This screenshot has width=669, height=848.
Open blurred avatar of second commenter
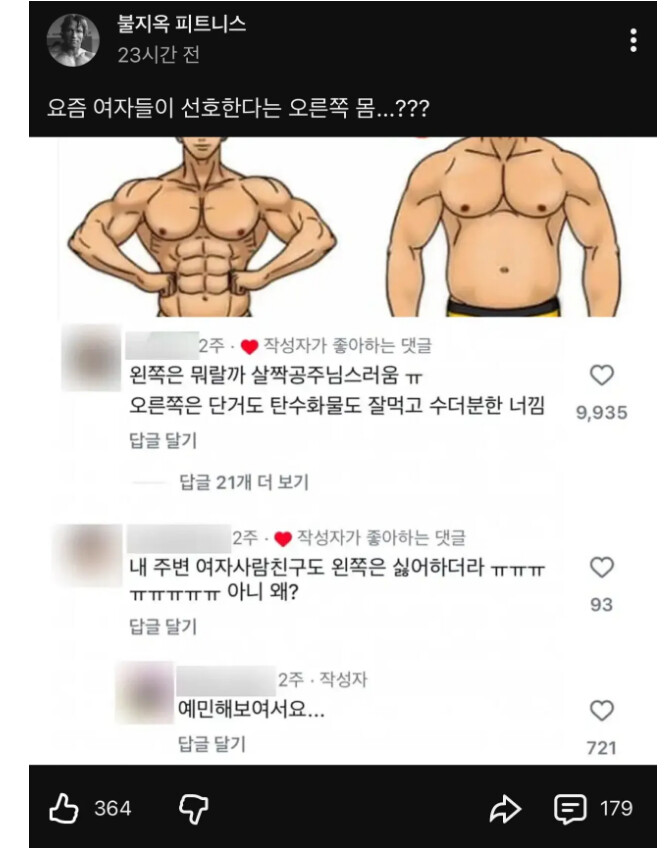coord(88,555)
